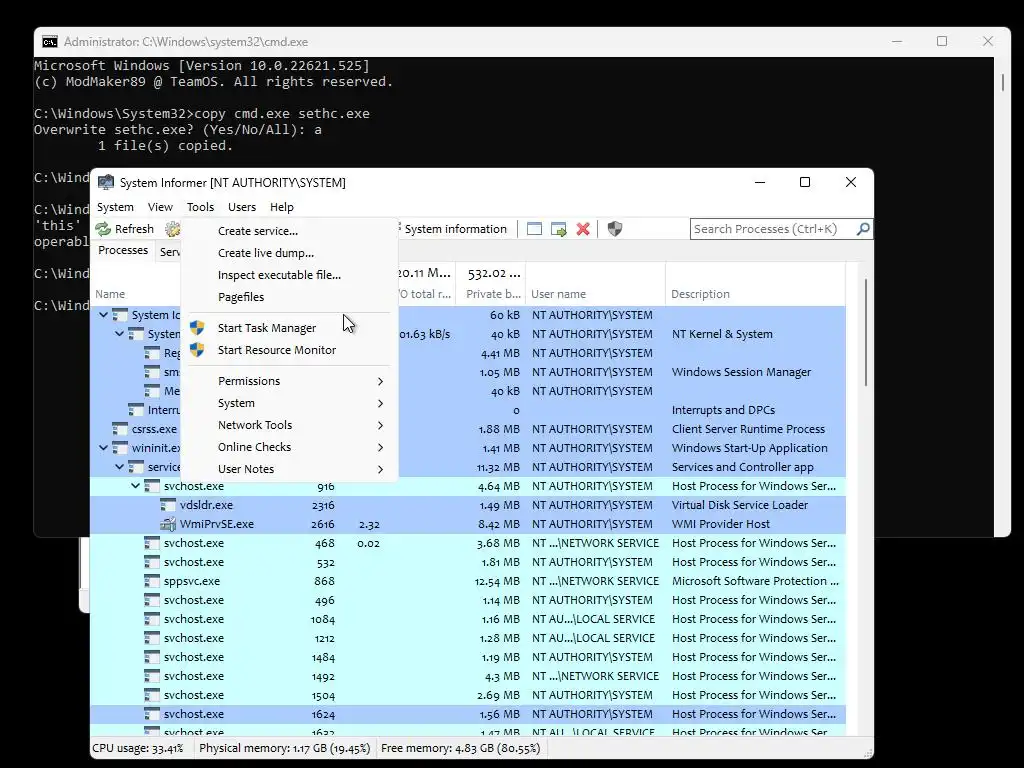This screenshot has width=1024, height=768.
Task: Switch to the Processes tab
Action: [123, 251]
